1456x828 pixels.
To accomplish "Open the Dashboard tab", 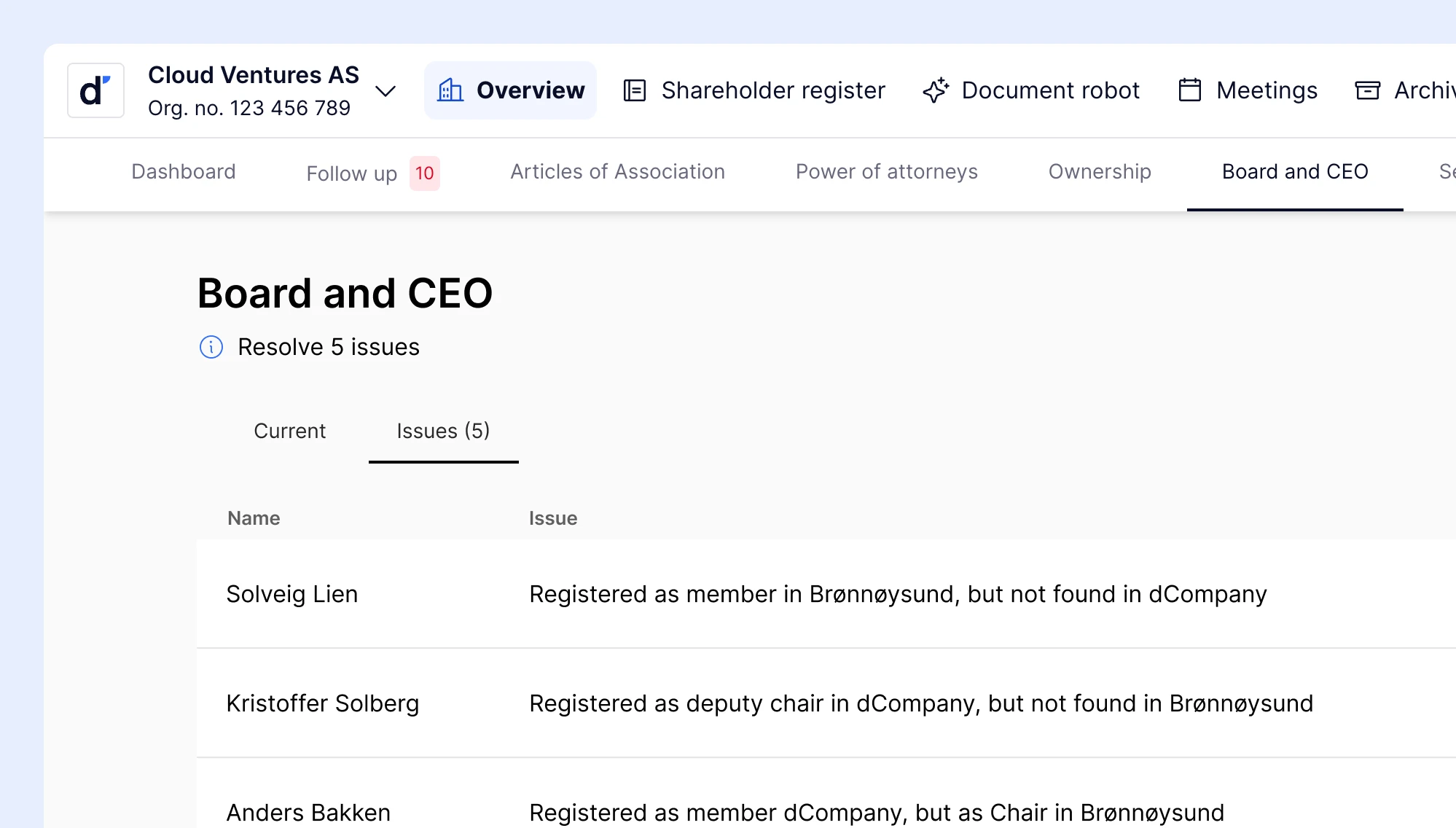I will pyautogui.click(x=184, y=172).
